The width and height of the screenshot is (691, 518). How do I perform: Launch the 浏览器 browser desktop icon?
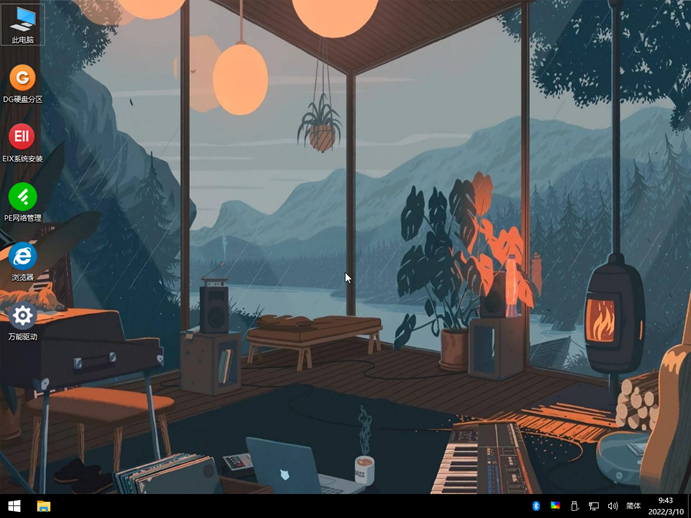pyautogui.click(x=22, y=256)
